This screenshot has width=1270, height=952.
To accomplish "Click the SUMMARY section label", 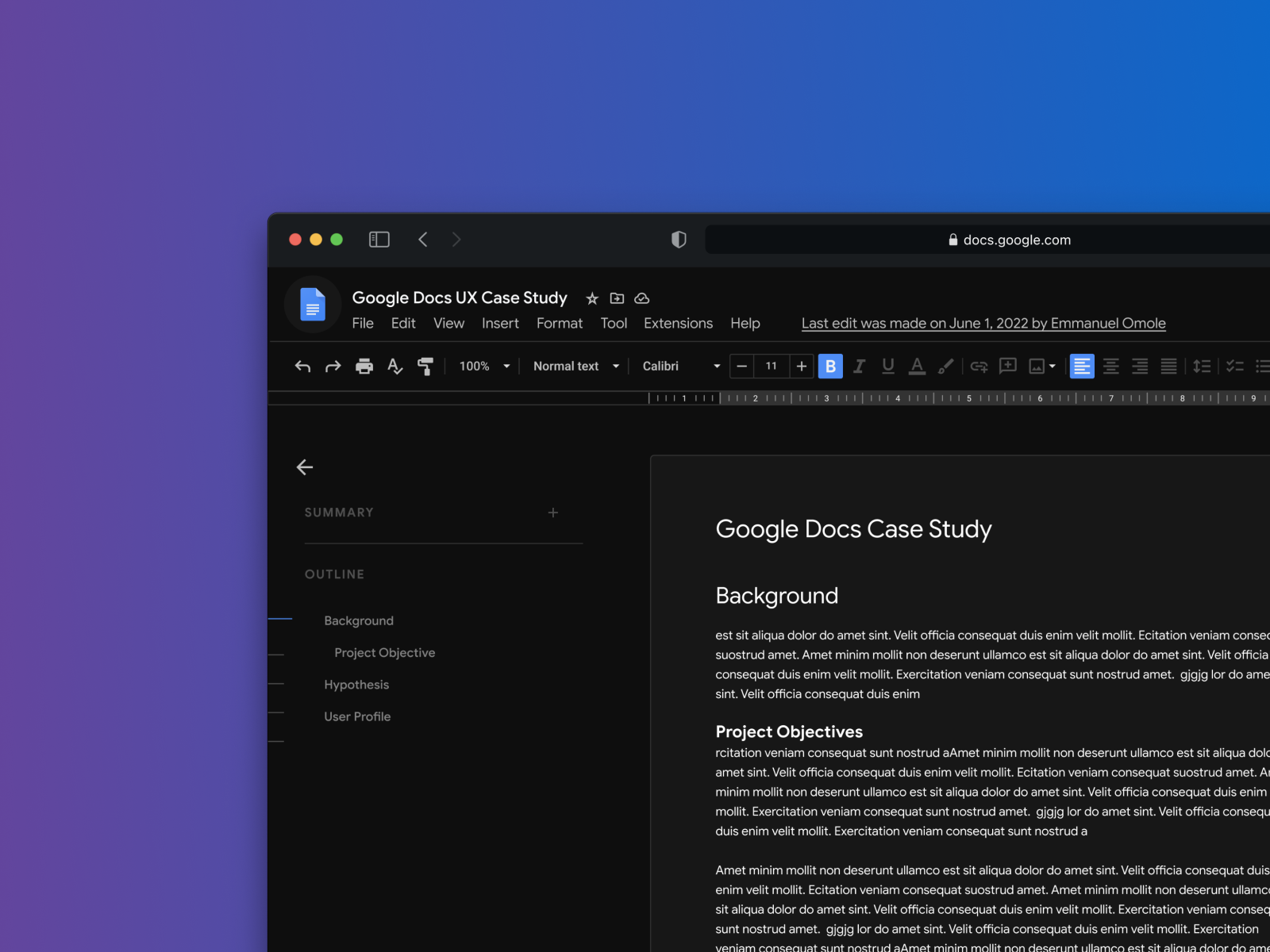I will click(x=339, y=512).
